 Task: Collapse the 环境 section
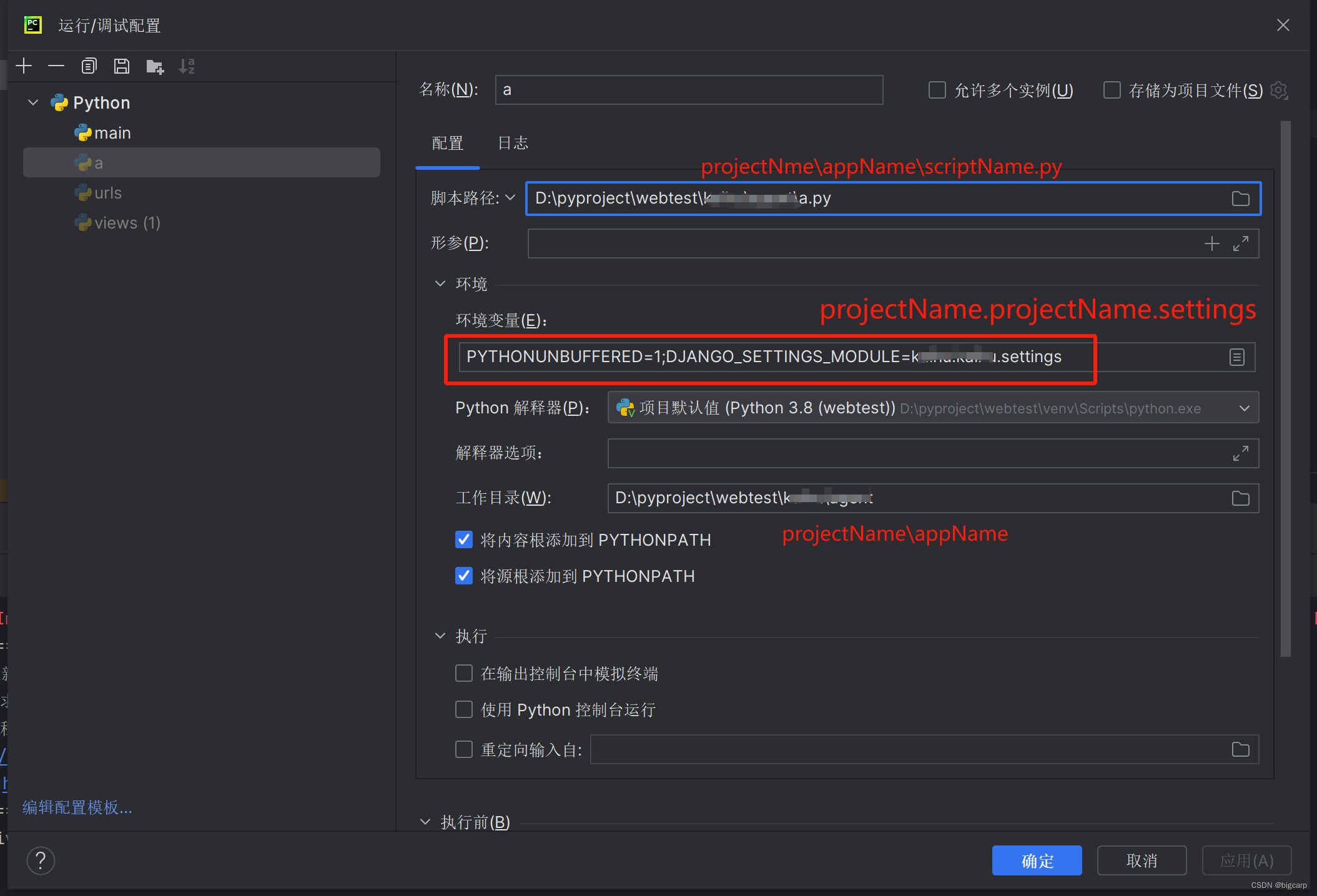(440, 284)
